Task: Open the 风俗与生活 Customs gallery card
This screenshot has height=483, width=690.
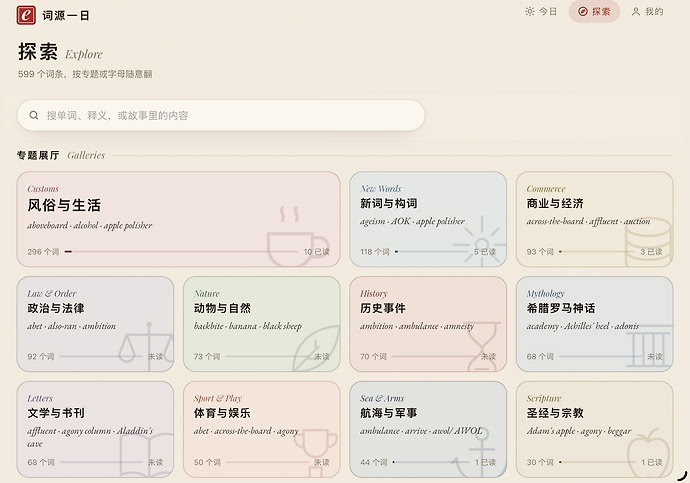Action: (x=178, y=219)
